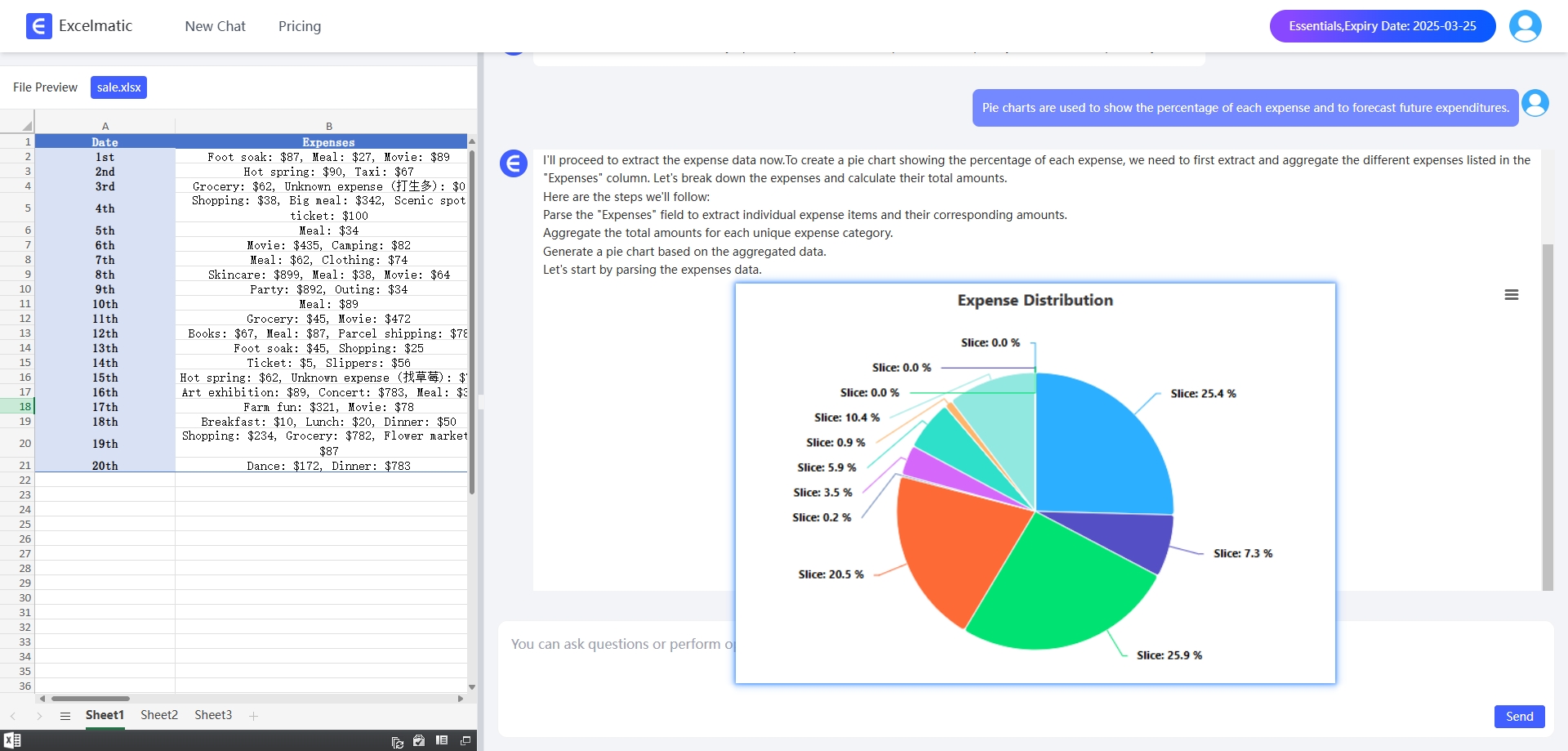Click the refresh-copy icon in status bar

pos(398,741)
